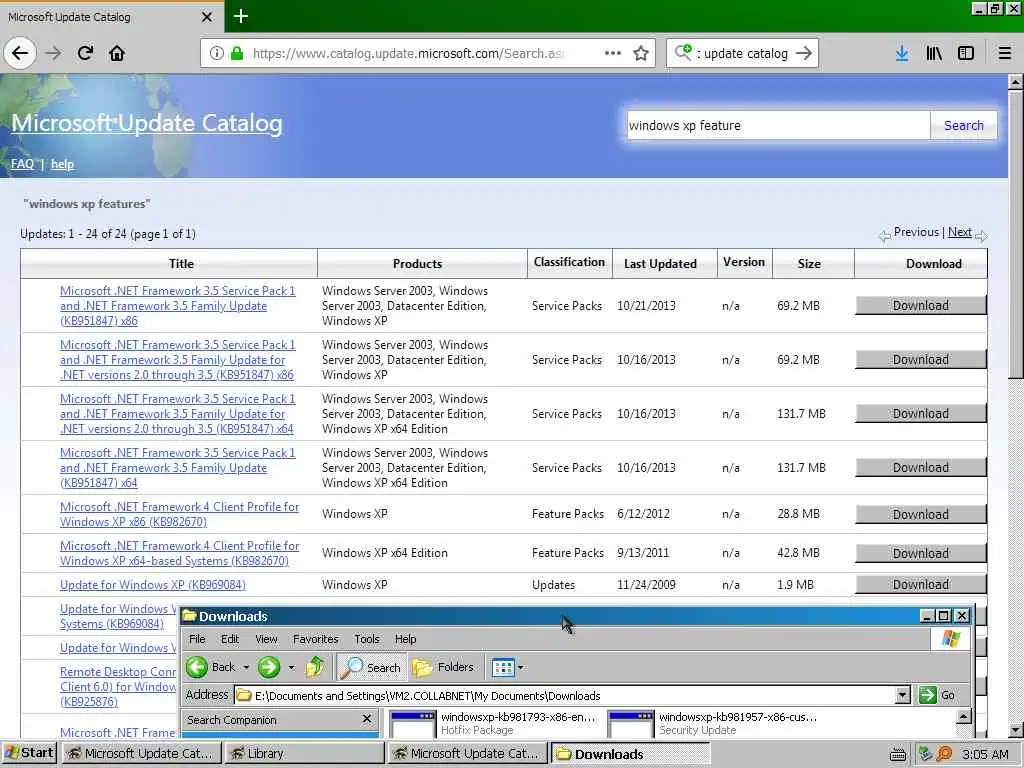
Task: Expand the Forward history dropdown arrow
Action: tap(291, 667)
